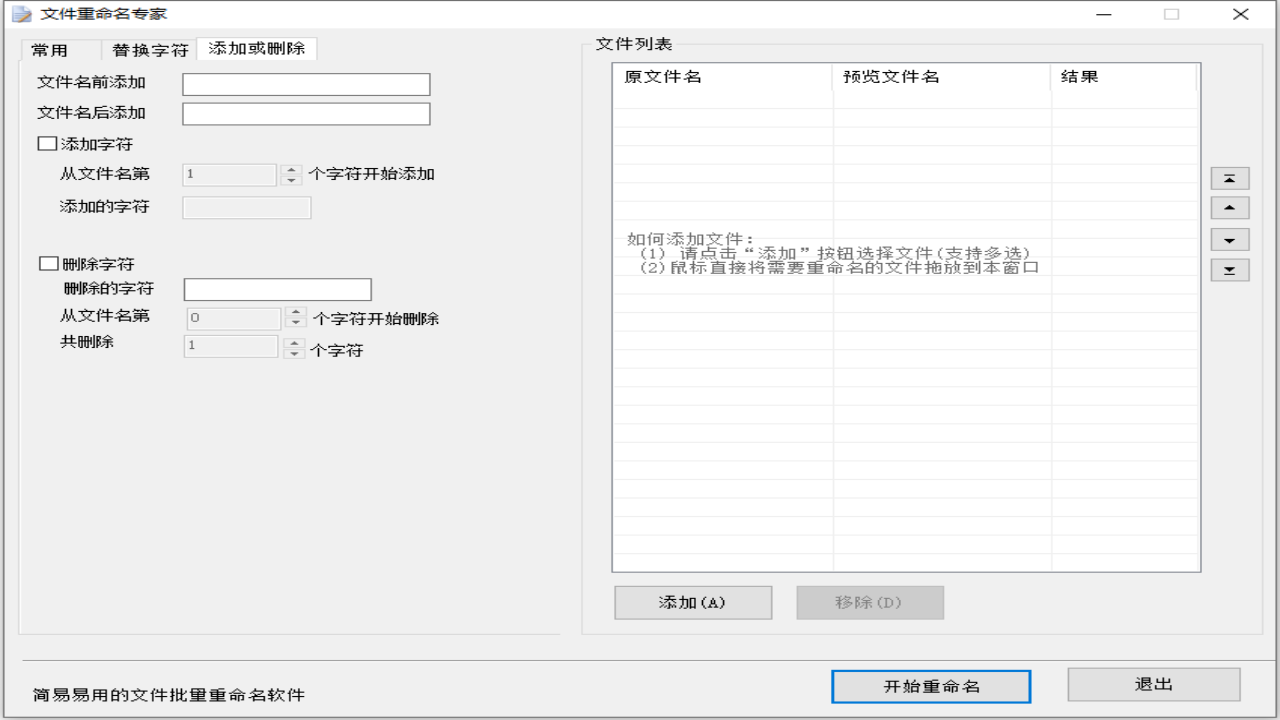
Task: Click the 删除的字符 input field
Action: click(x=277, y=289)
